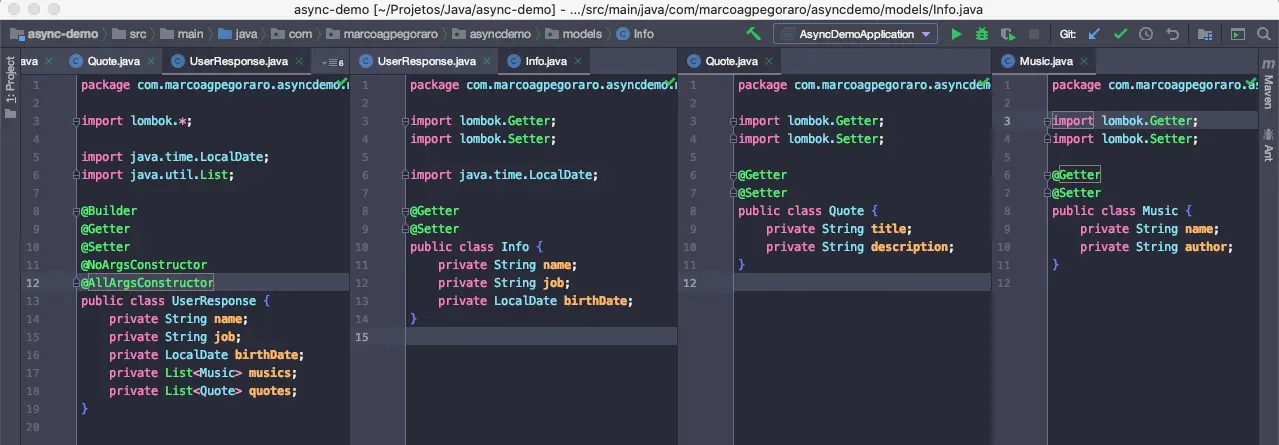
Task: Click line number 20 in the UserResponse editor gutter
Action: 34,427
